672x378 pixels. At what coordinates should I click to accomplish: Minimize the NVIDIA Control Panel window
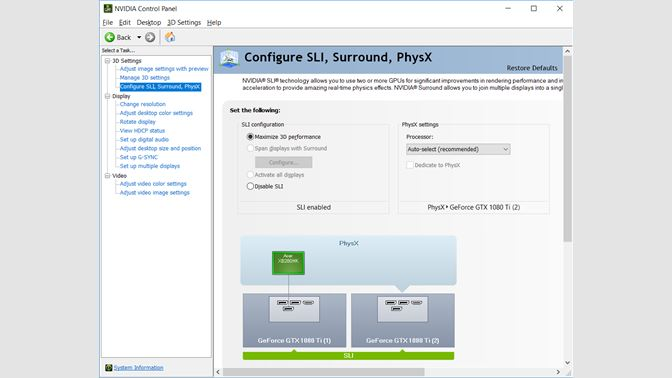pyautogui.click(x=508, y=8)
